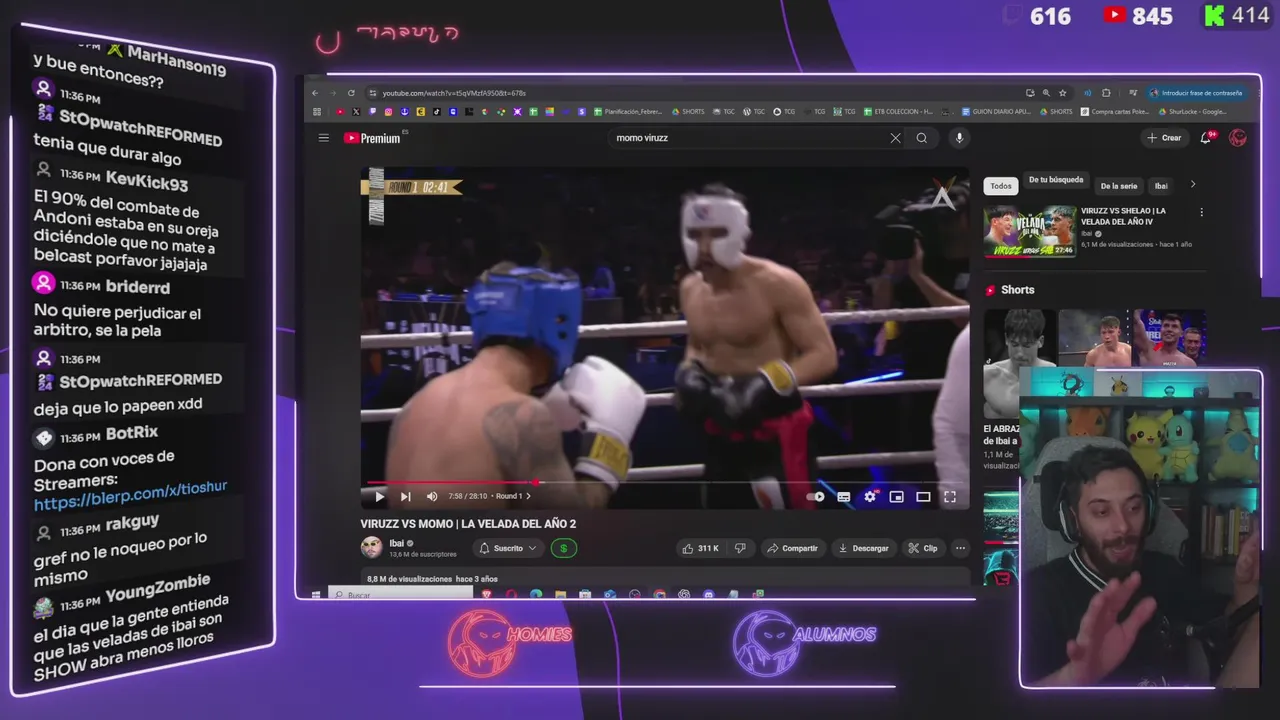
Task: Open options for VIRUZZ VS SHELAO video
Action: click(x=1201, y=212)
